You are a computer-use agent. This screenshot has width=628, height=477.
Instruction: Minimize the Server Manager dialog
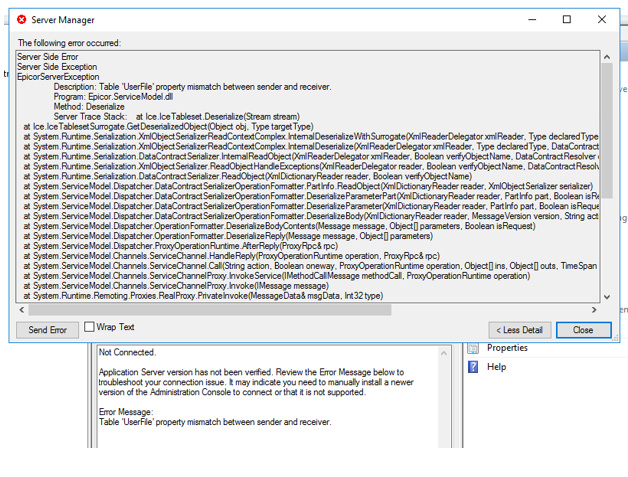click(532, 19)
